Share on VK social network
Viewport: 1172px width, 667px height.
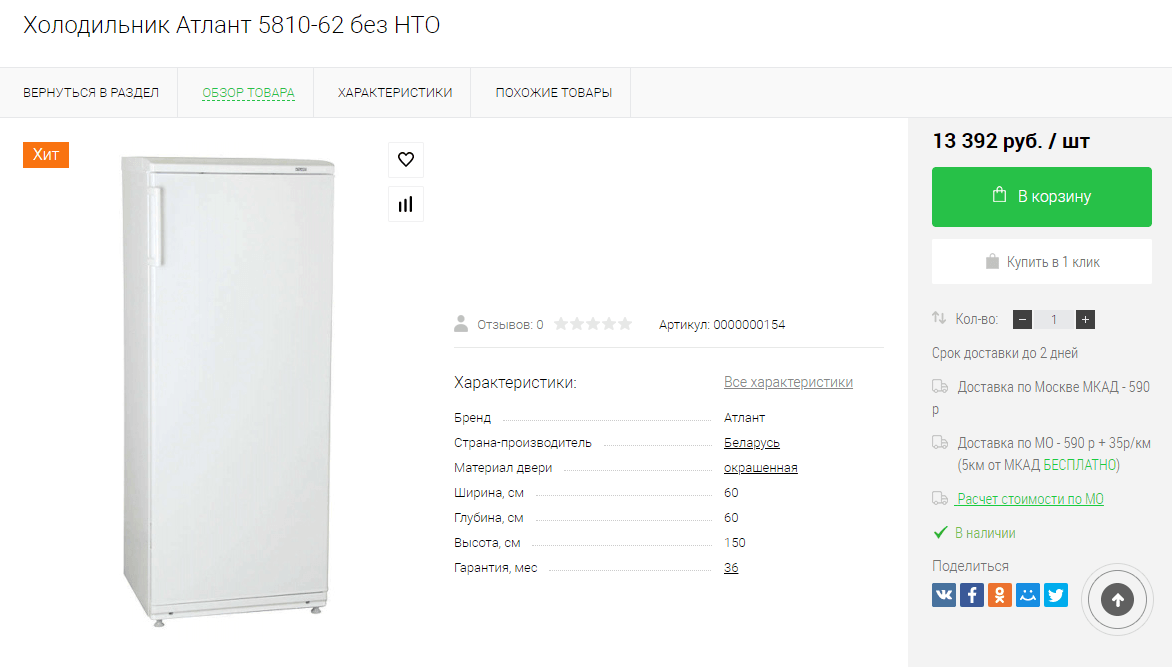[944, 595]
